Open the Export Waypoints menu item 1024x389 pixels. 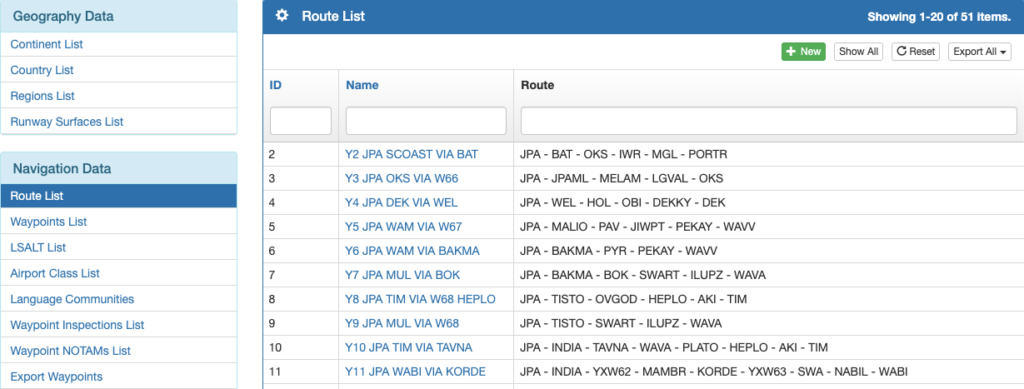click(x=119, y=377)
